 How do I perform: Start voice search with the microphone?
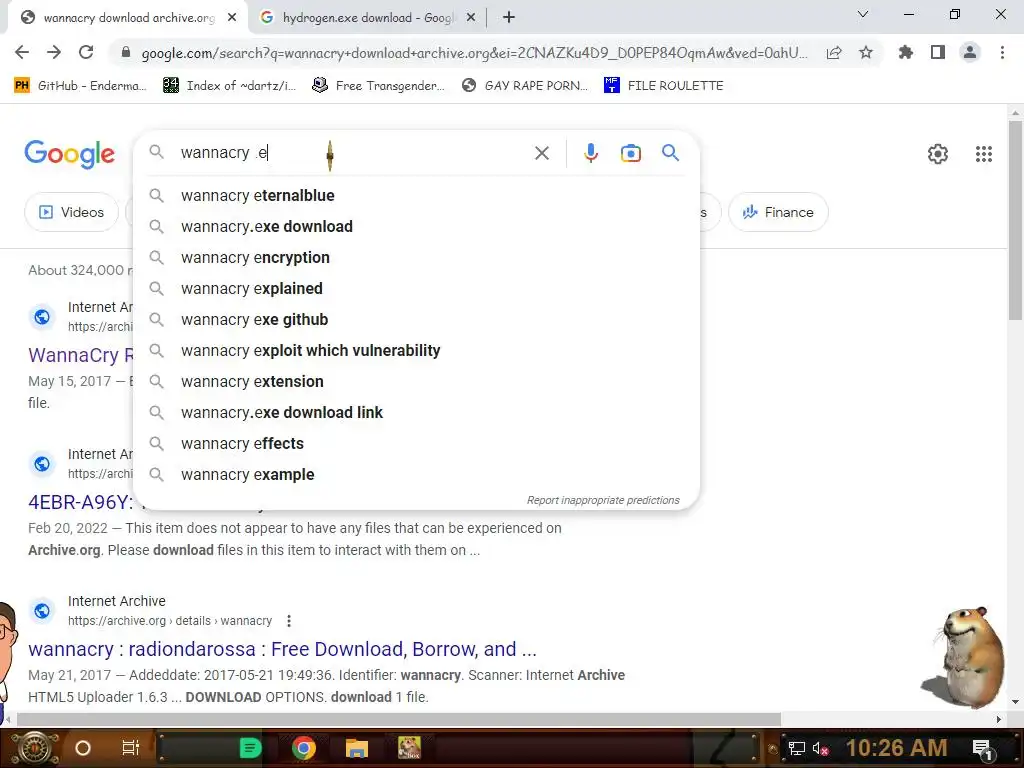pos(591,153)
